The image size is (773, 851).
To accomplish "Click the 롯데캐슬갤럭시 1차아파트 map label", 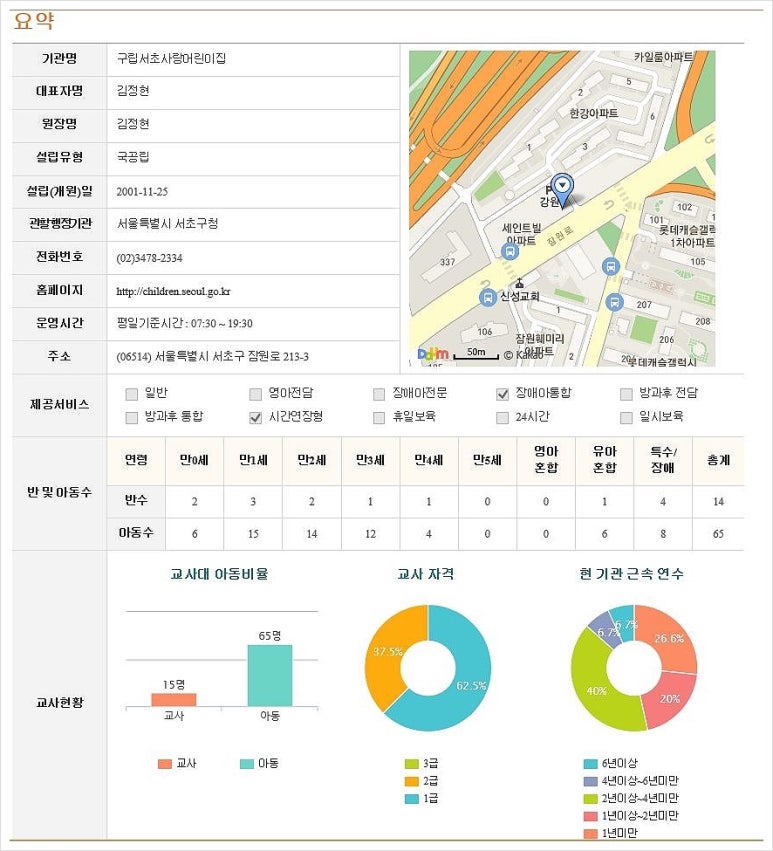I will pyautogui.click(x=687, y=236).
